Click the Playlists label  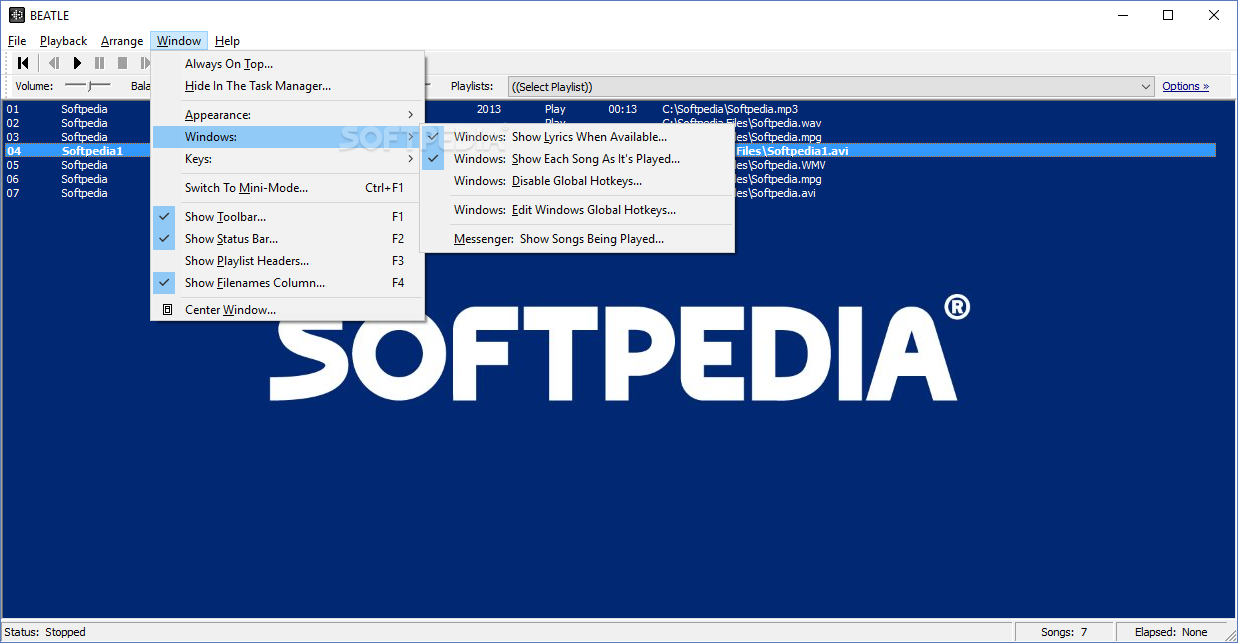[472, 87]
